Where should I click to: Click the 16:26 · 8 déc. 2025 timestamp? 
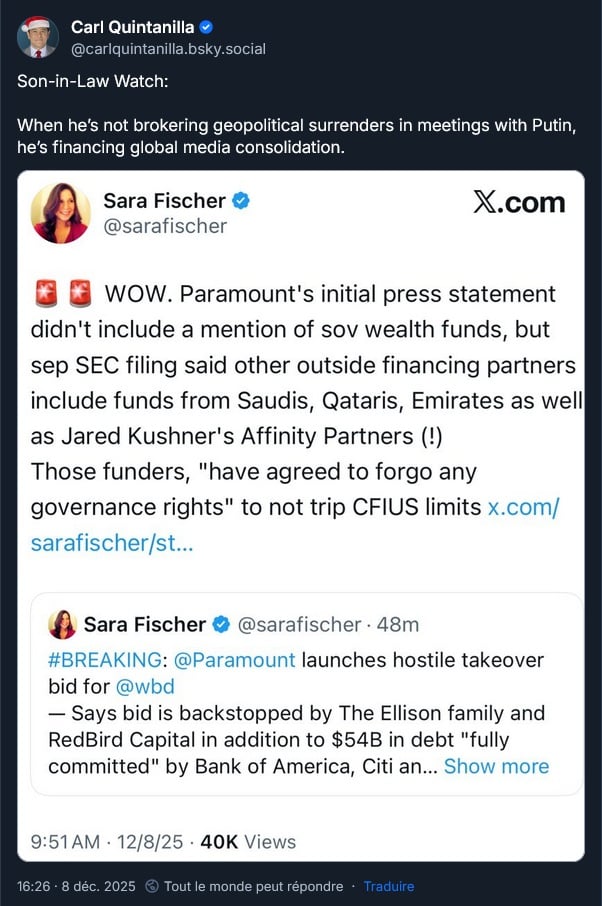click(76, 886)
